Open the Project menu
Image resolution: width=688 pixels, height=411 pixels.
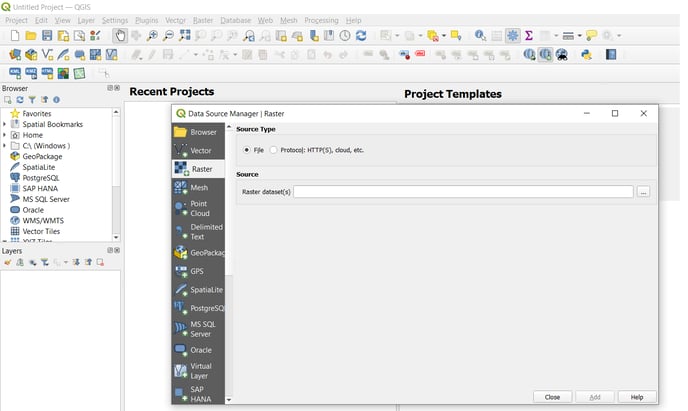[16, 20]
